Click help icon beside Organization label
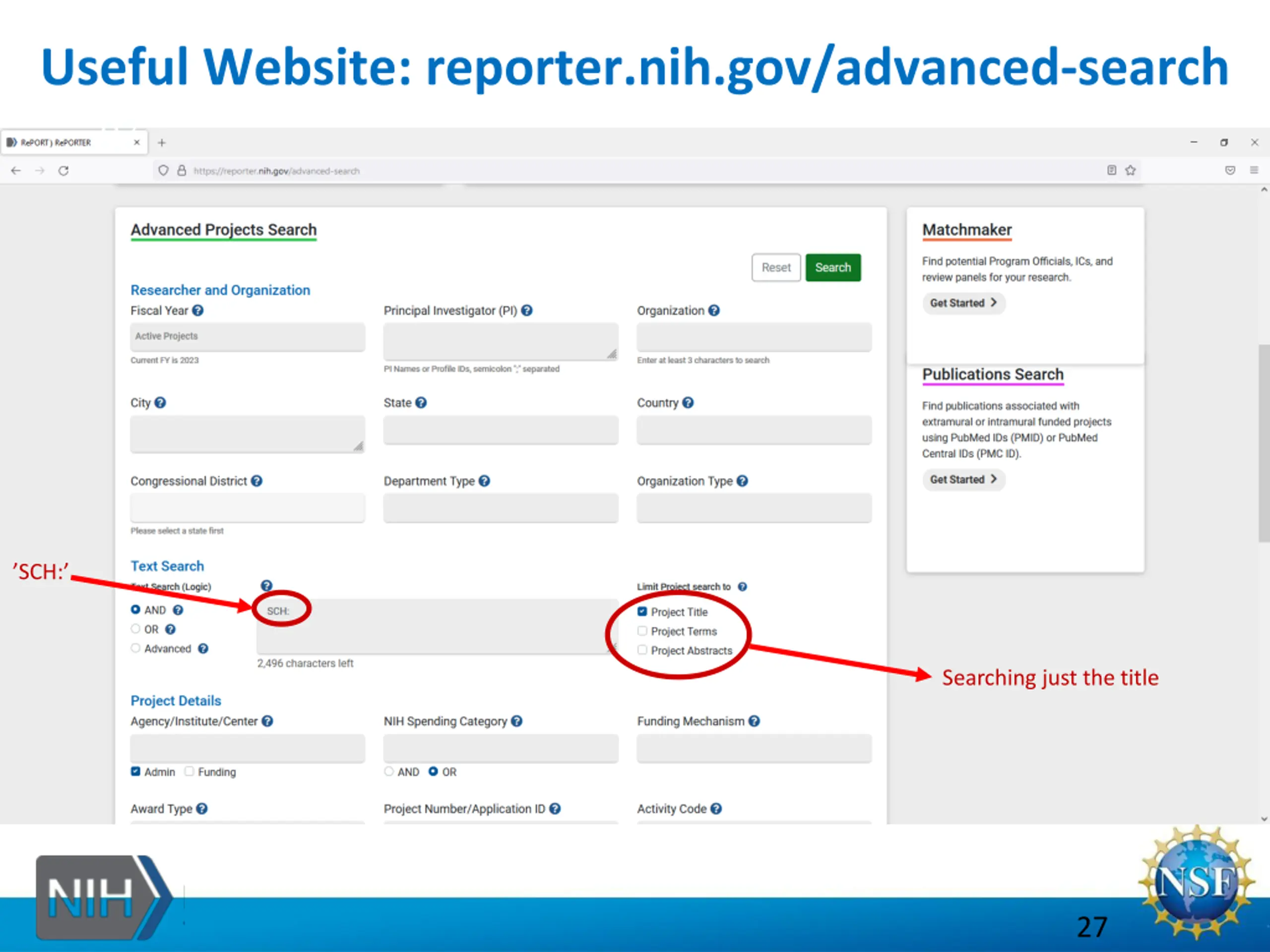 [714, 310]
